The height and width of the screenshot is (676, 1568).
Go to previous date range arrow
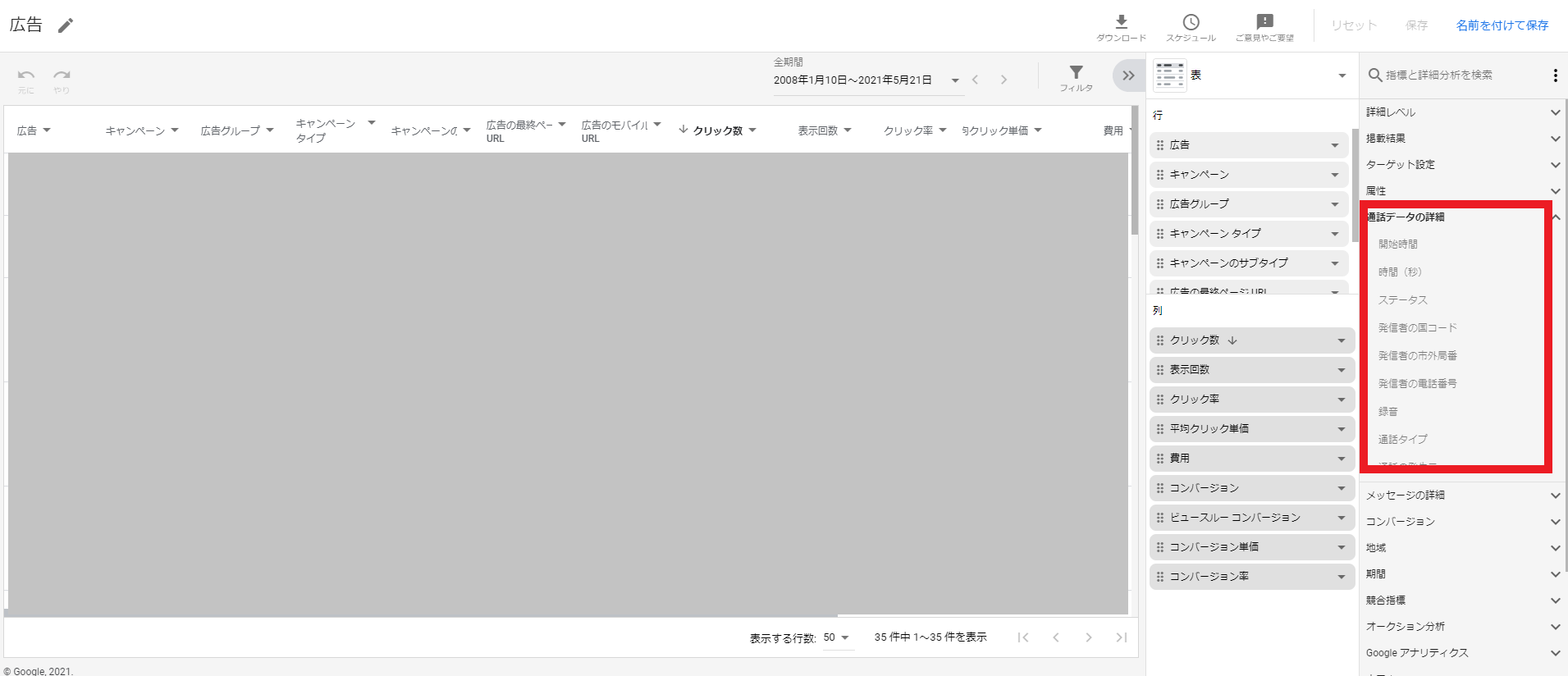click(x=976, y=80)
